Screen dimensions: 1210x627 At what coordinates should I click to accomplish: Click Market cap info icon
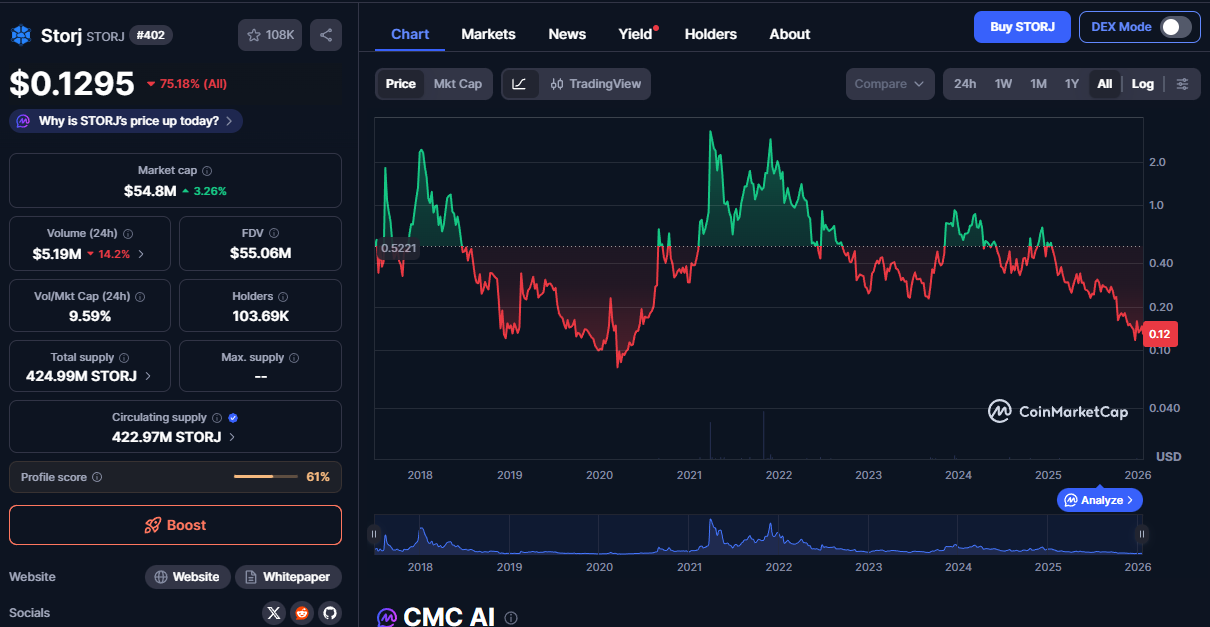point(207,171)
